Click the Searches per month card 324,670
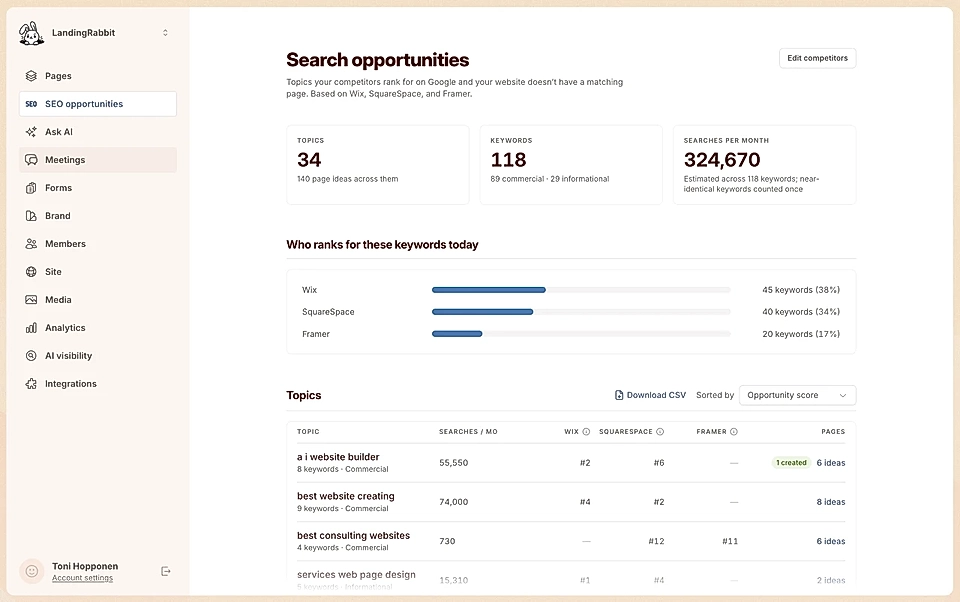Screen dimensions: 960x602 point(765,165)
